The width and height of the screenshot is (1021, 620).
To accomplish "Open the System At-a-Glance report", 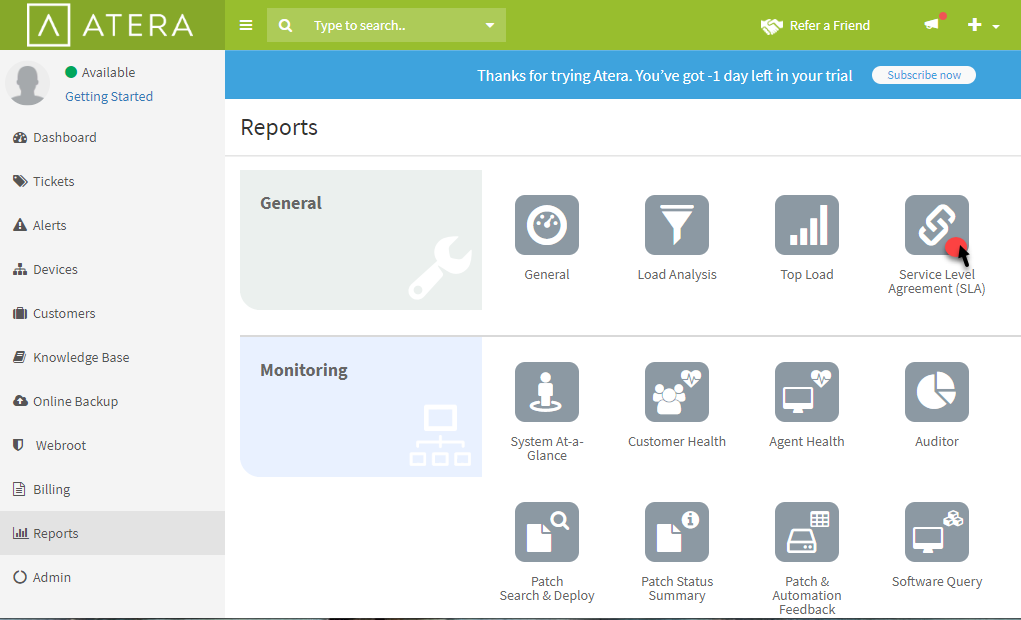I will (546, 392).
